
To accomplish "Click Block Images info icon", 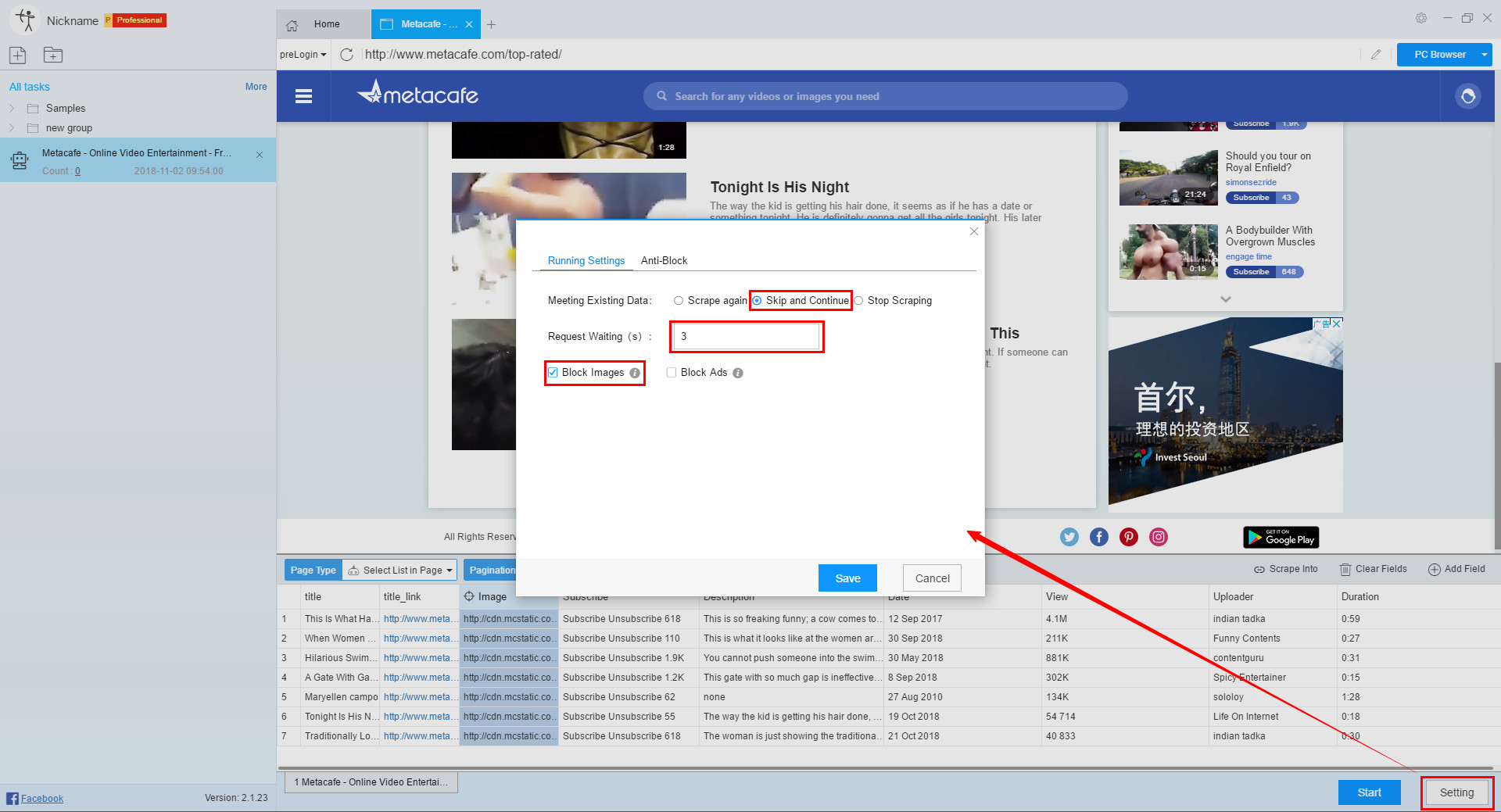I will click(635, 373).
